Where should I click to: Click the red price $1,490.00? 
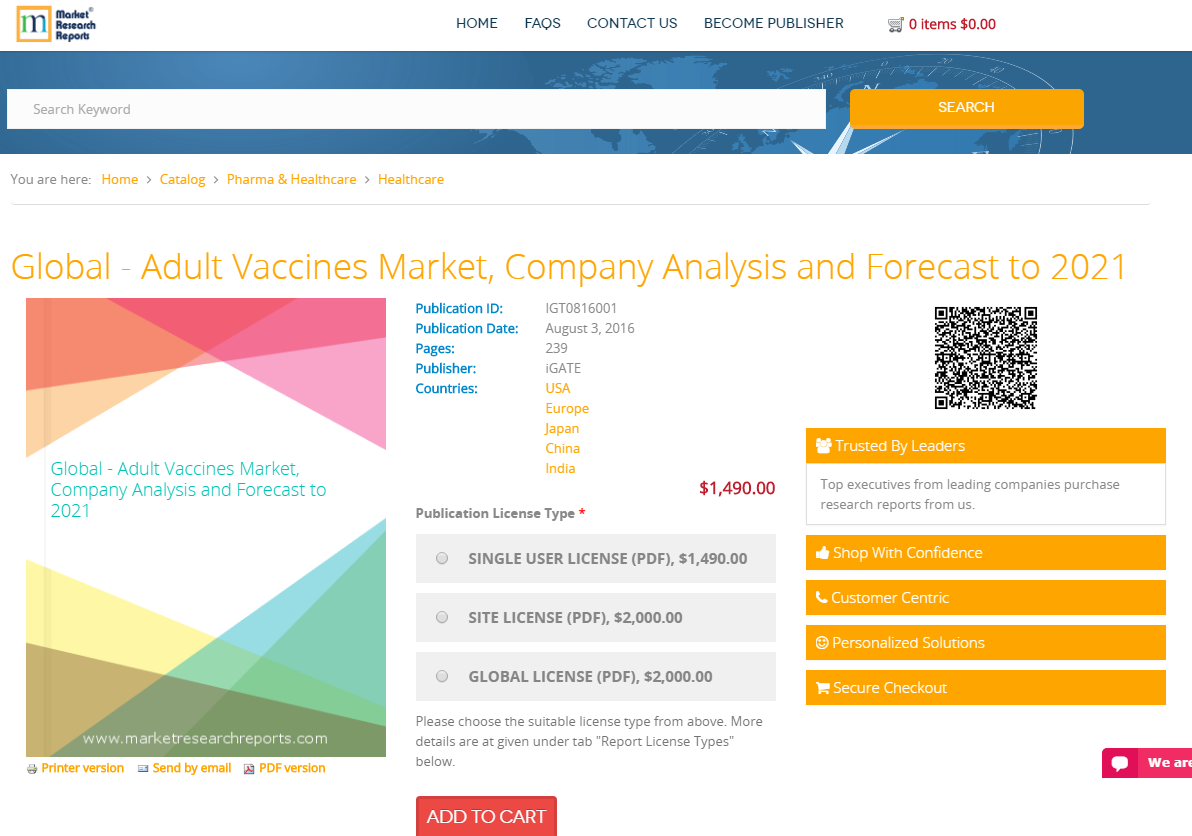point(737,488)
